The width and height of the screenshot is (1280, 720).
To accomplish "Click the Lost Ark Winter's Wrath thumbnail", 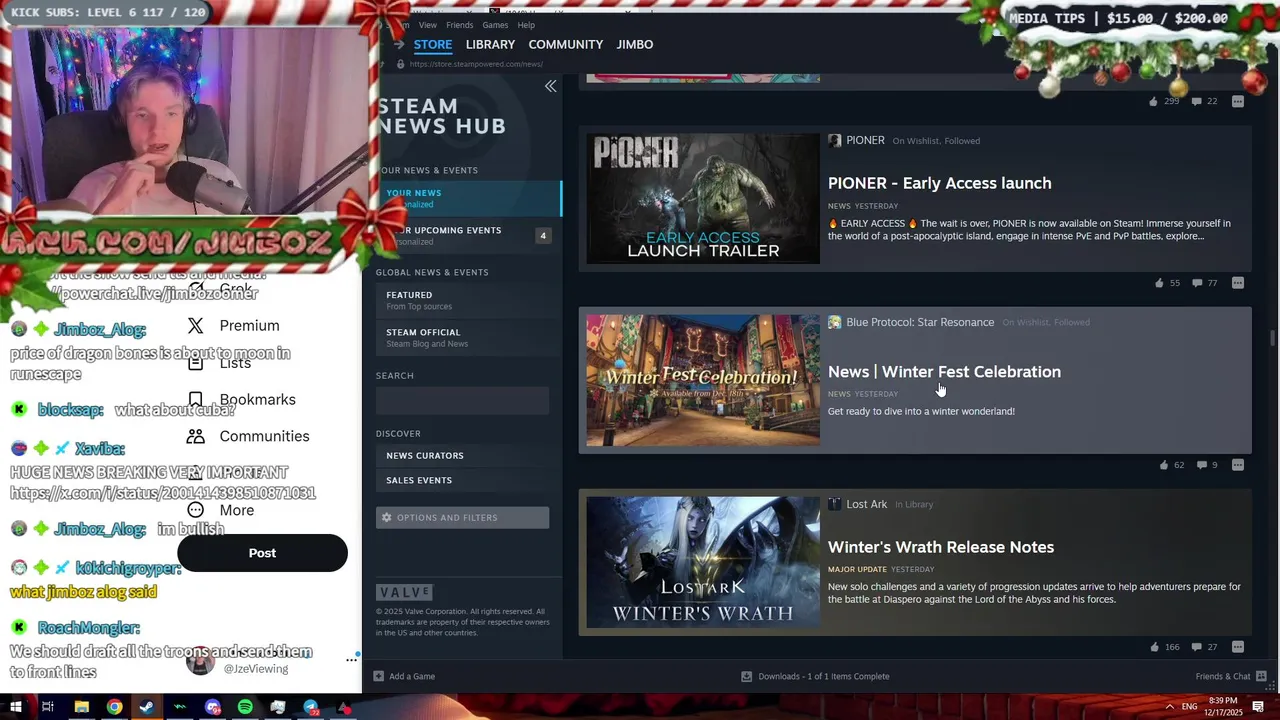I will coord(703,563).
